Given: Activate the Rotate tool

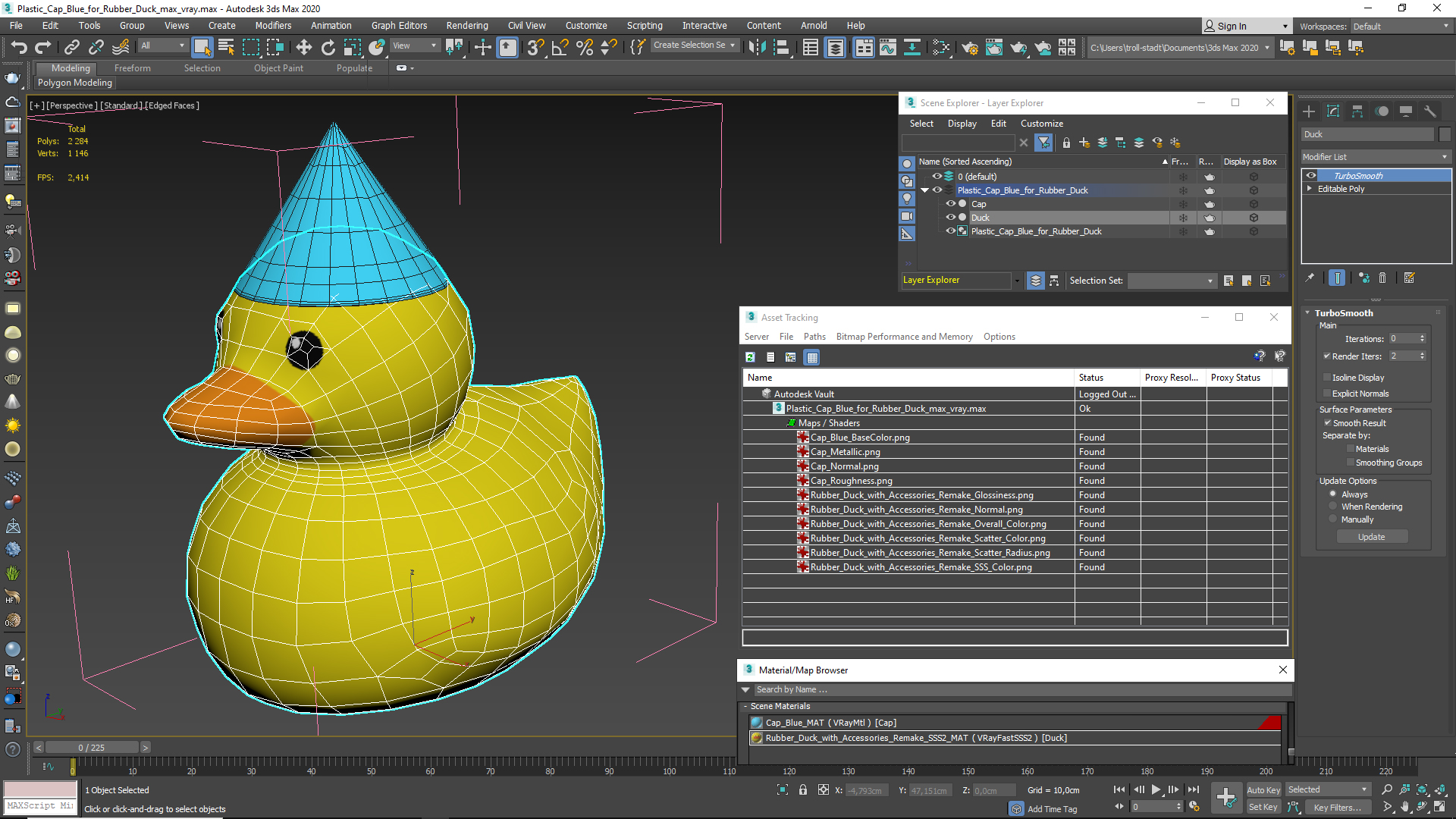Looking at the screenshot, I should coord(328,48).
